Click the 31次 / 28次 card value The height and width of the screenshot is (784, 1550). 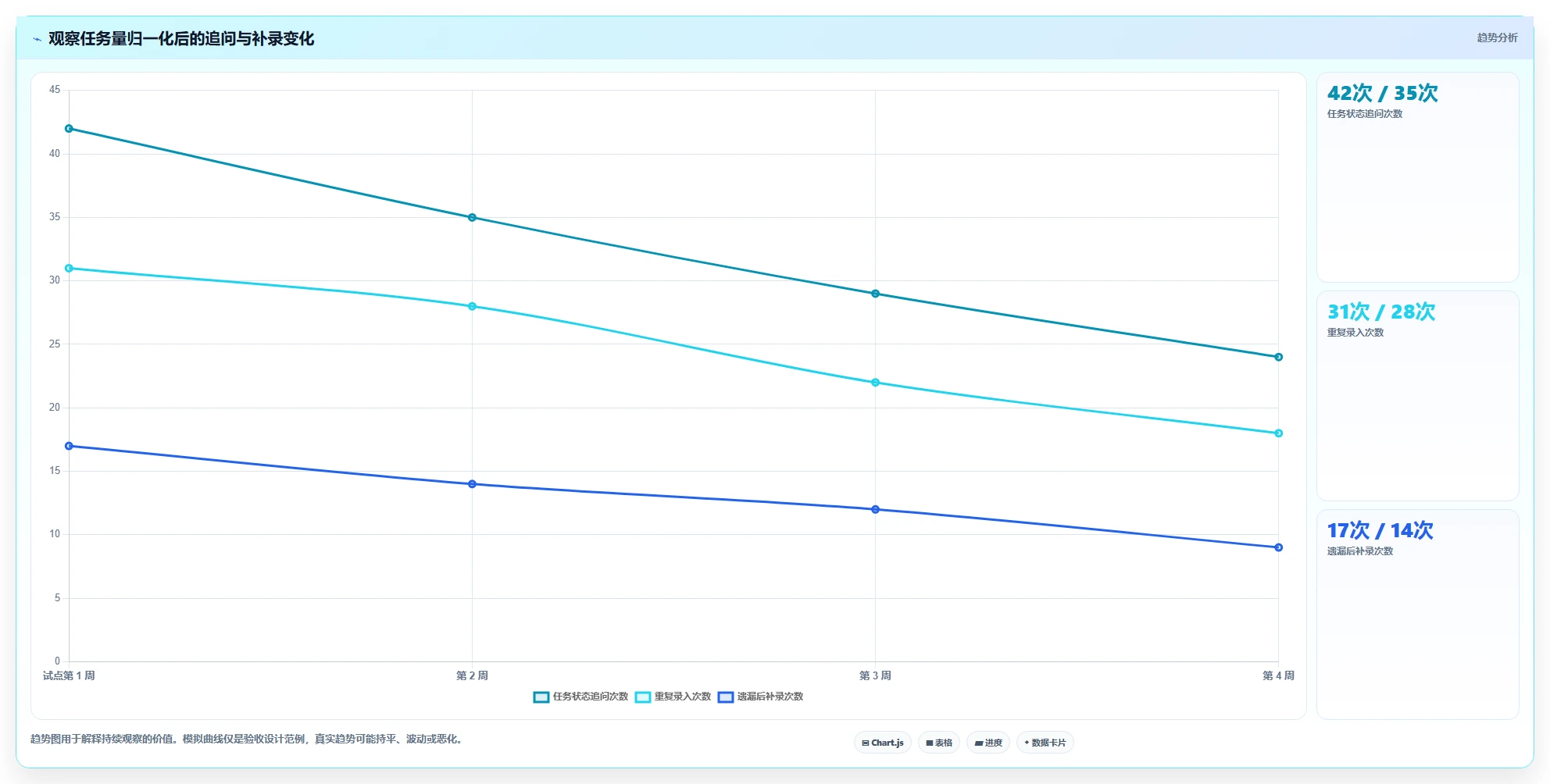[x=1381, y=312]
